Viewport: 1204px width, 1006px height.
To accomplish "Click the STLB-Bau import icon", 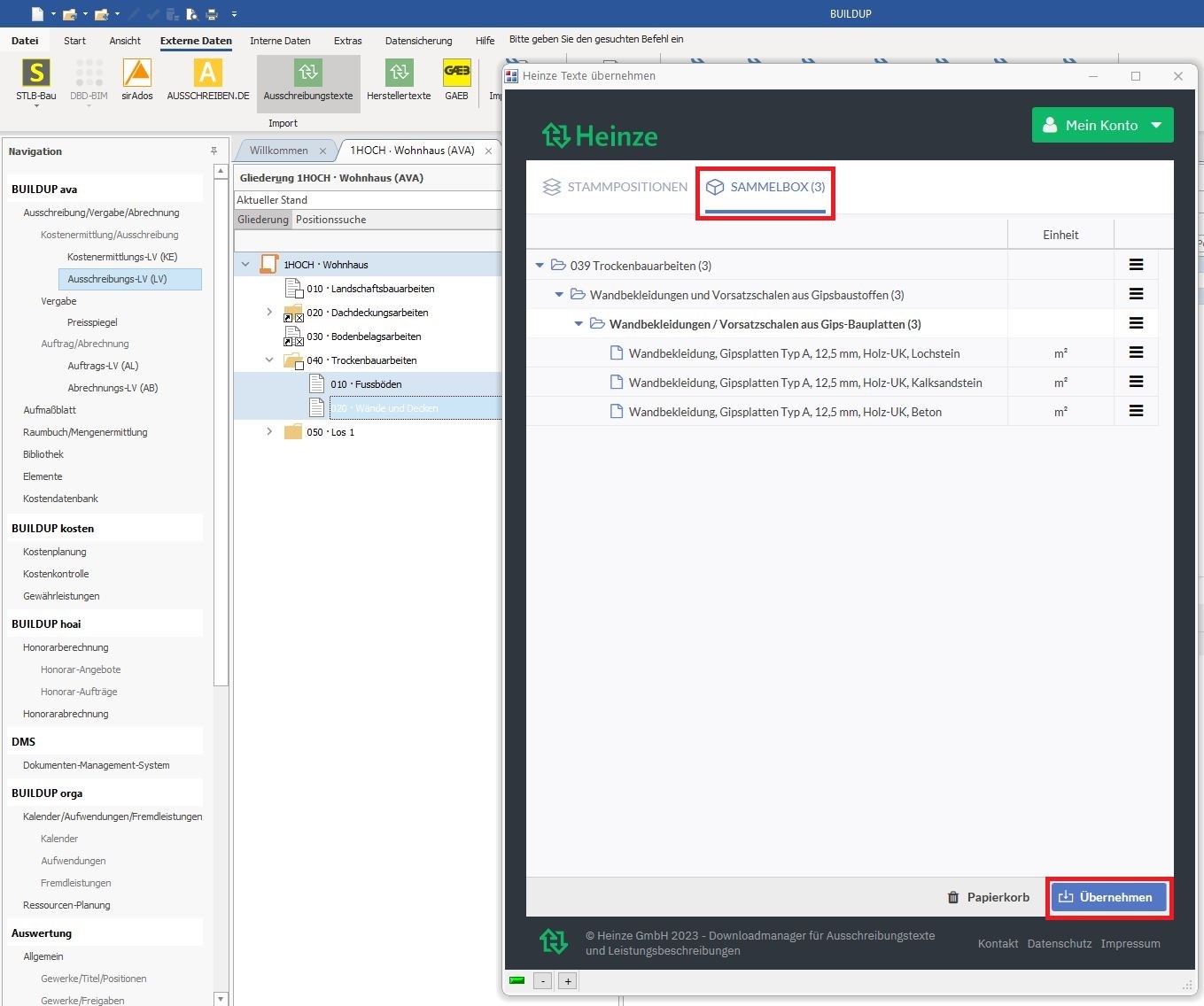I will point(35,74).
